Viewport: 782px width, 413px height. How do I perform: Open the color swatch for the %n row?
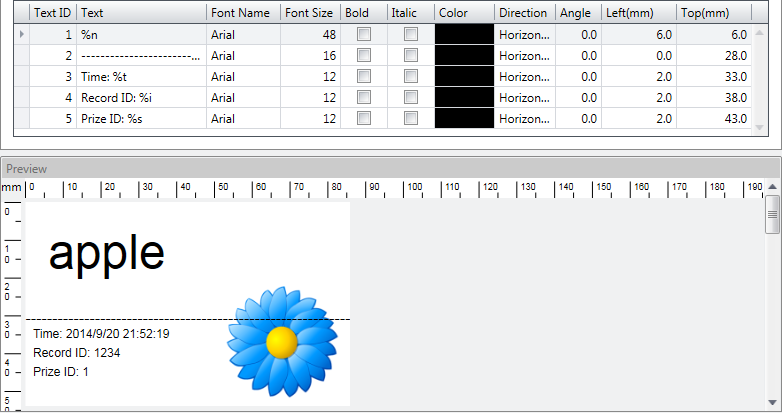(464, 34)
